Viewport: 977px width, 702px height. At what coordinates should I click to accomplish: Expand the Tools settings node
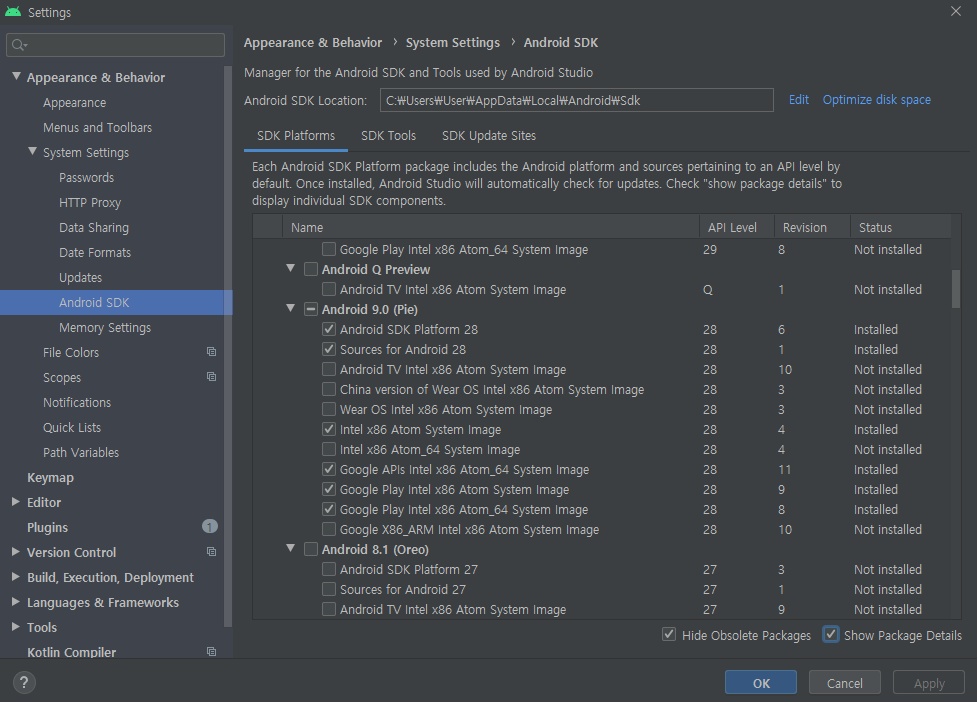click(16, 627)
